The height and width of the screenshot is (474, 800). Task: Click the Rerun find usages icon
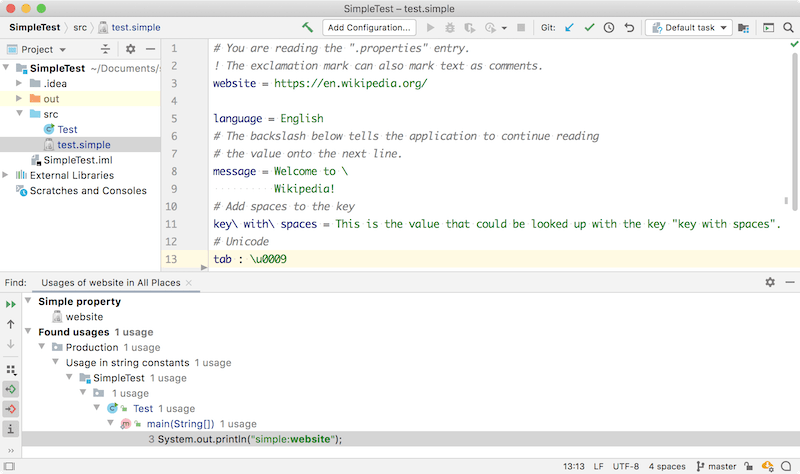click(11, 304)
